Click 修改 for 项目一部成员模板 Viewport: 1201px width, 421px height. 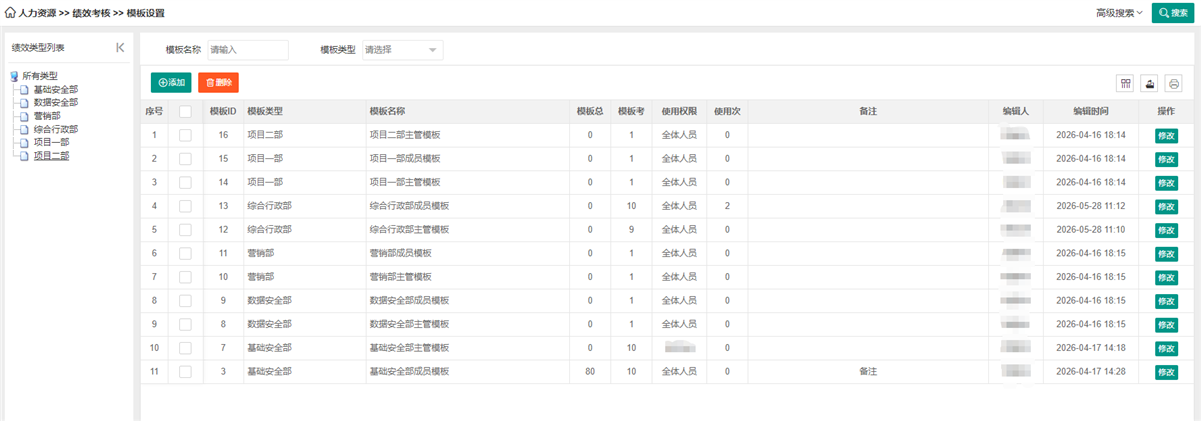click(x=1166, y=159)
